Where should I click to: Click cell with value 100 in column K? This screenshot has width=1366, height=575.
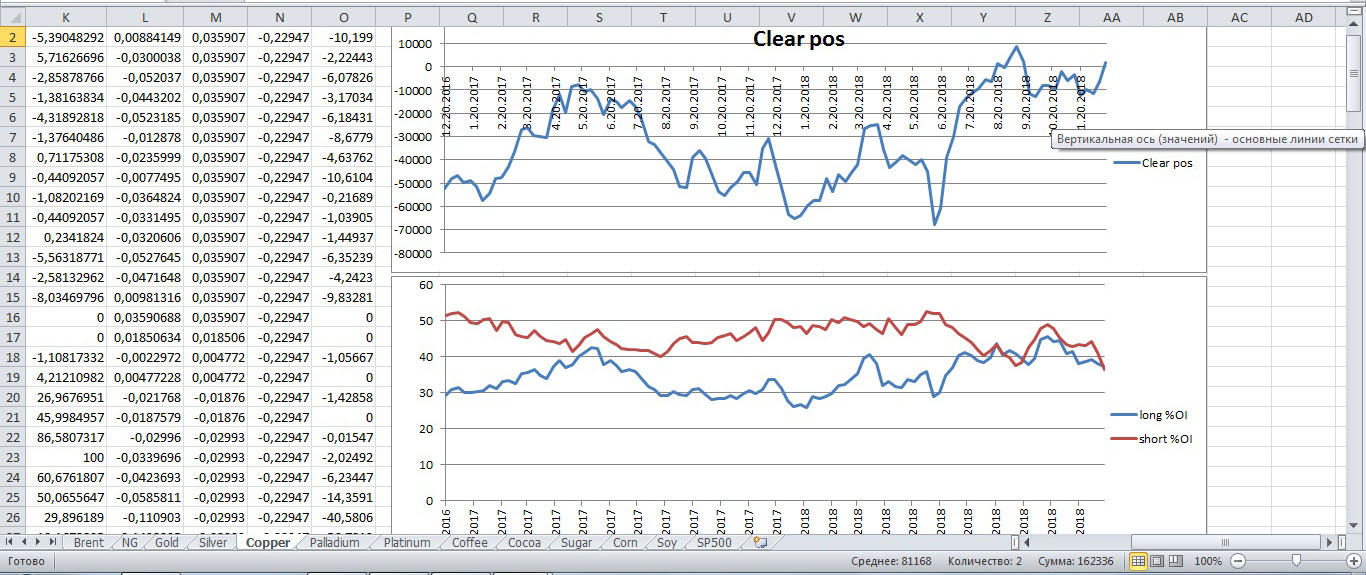pyautogui.click(x=66, y=457)
